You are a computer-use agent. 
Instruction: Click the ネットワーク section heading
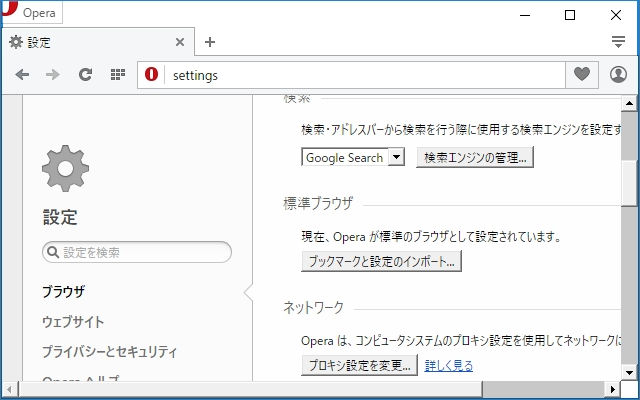[313, 307]
